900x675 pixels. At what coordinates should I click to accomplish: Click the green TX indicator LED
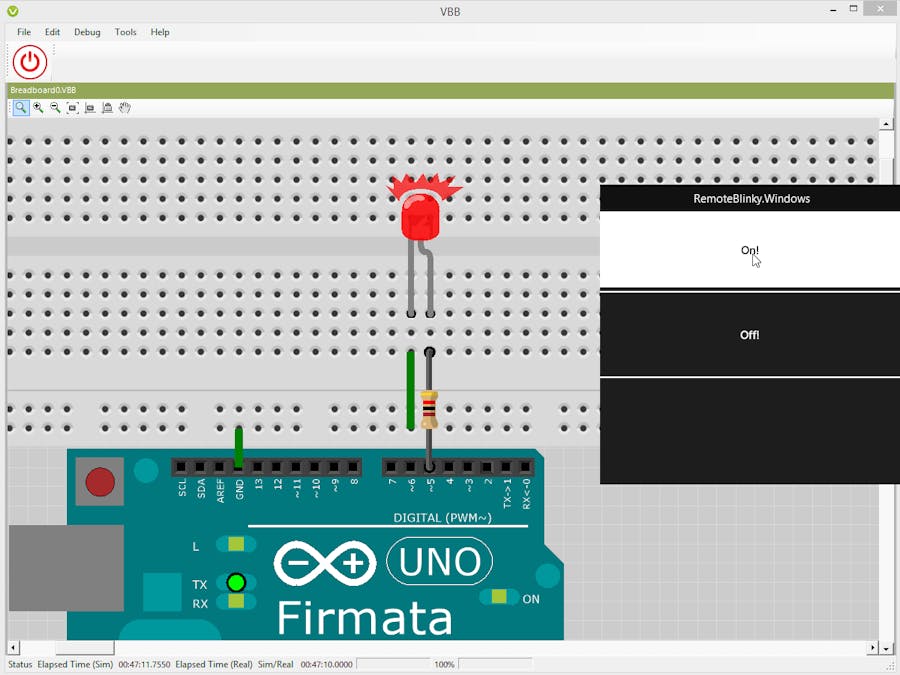pyautogui.click(x=236, y=583)
